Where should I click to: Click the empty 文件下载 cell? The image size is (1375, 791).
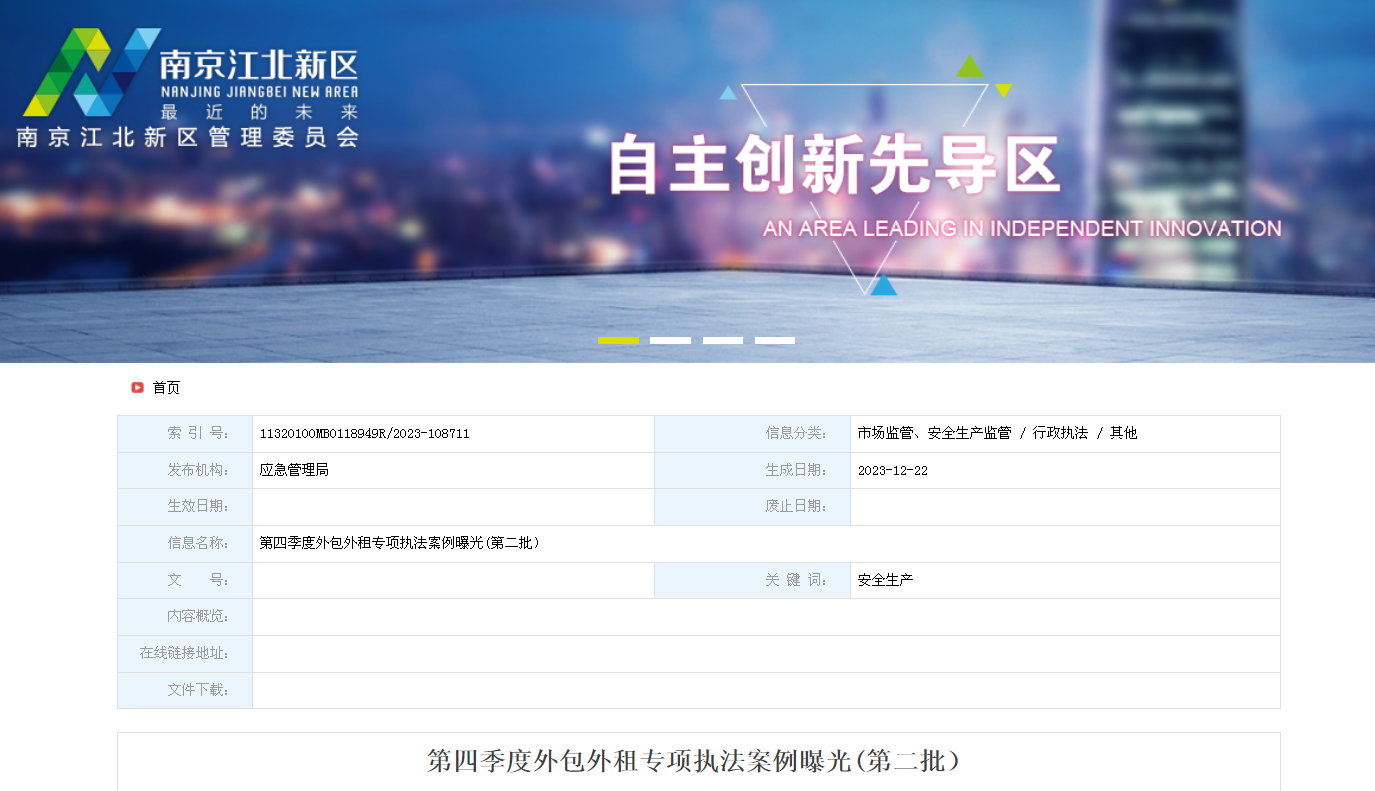(766, 690)
